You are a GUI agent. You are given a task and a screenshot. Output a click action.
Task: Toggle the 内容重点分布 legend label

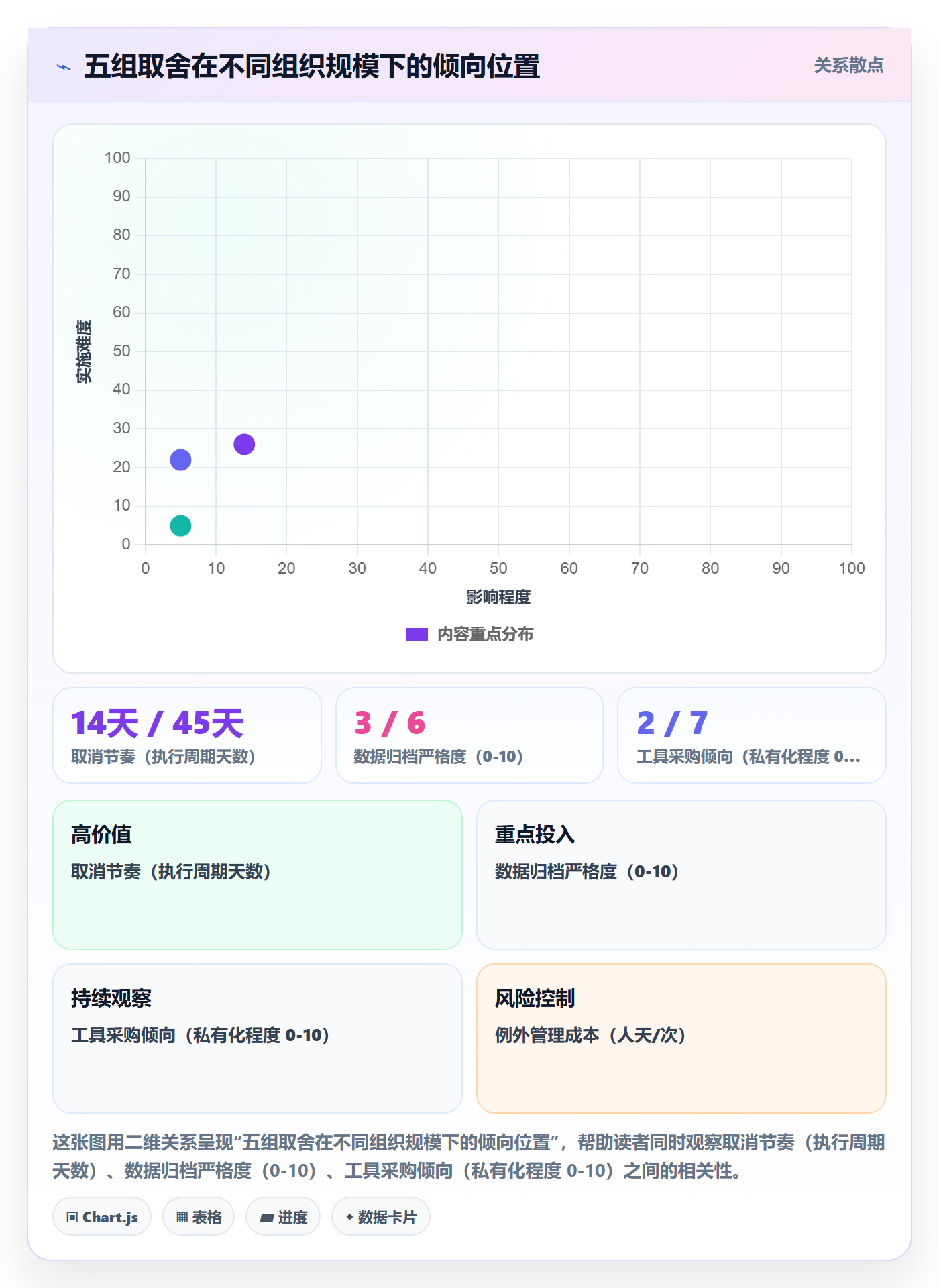(x=485, y=635)
